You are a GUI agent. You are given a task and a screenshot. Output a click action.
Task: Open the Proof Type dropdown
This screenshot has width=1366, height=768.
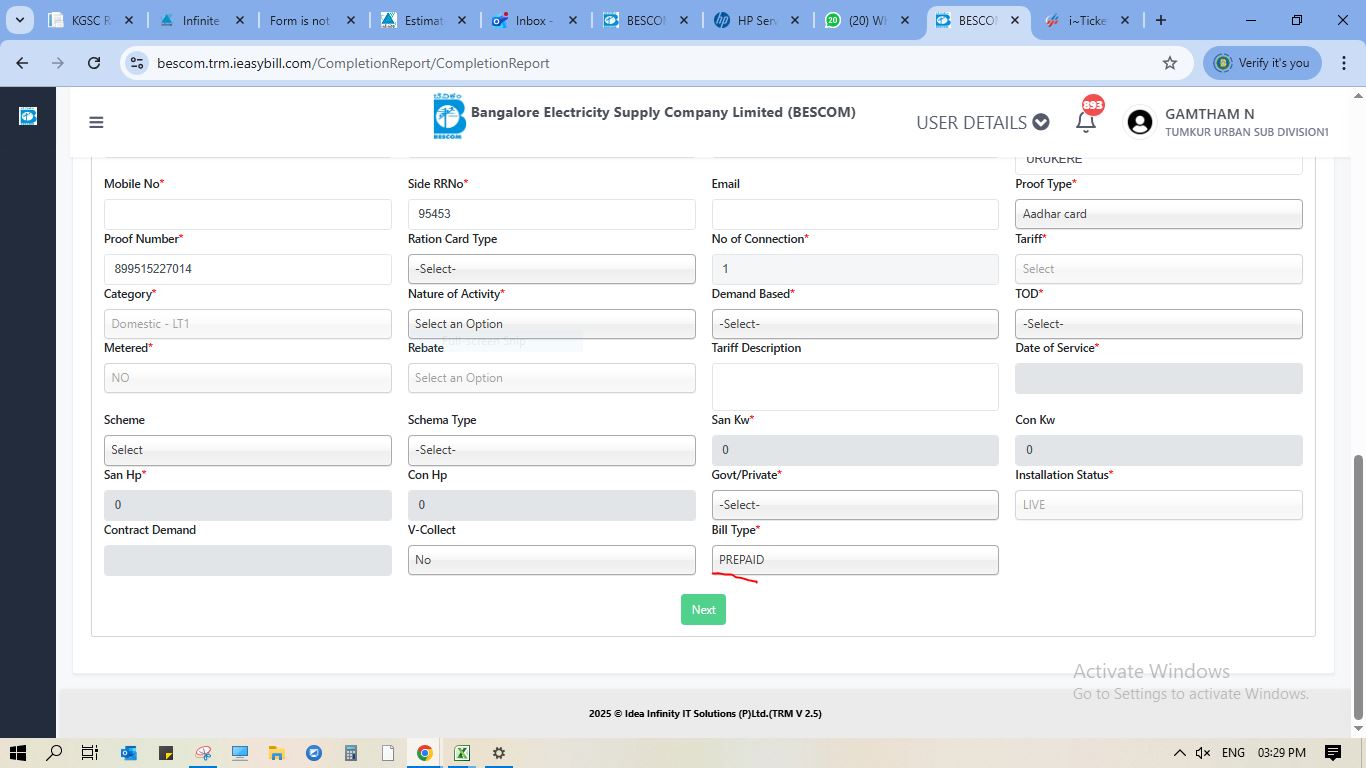[1158, 214]
